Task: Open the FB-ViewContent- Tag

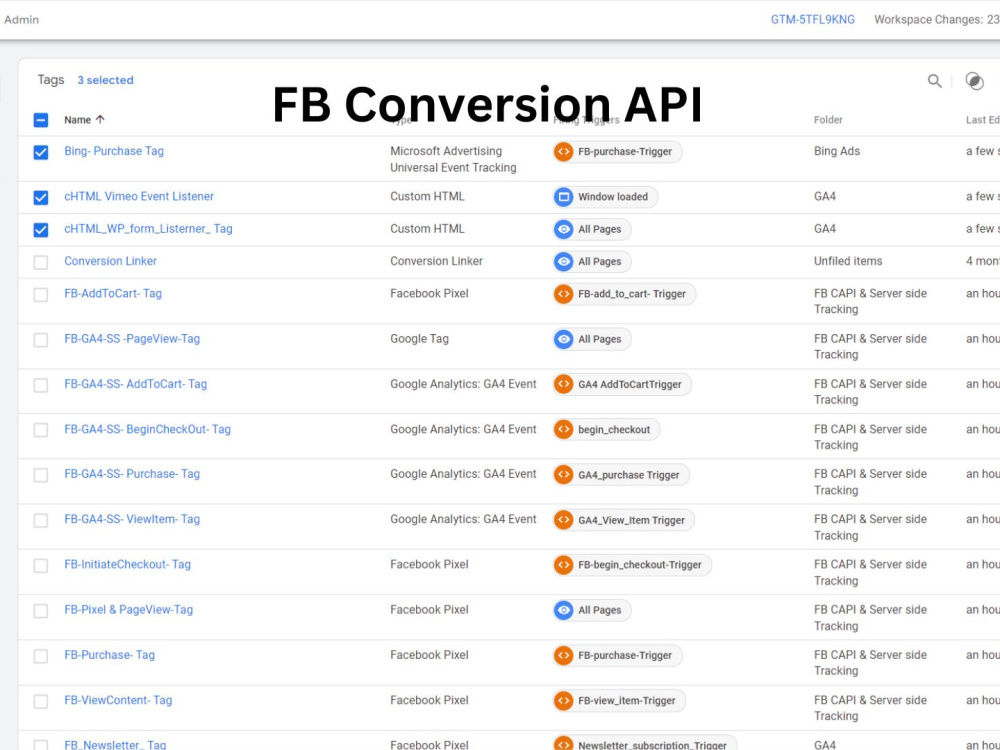Action: 118,700
